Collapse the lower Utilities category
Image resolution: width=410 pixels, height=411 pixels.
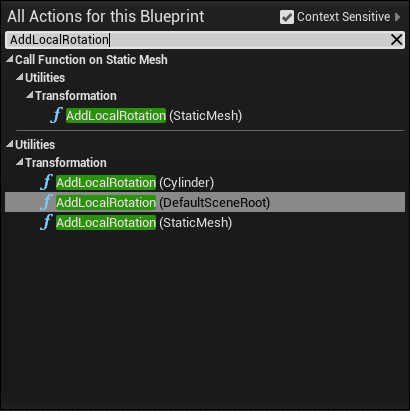pyautogui.click(x=10, y=144)
